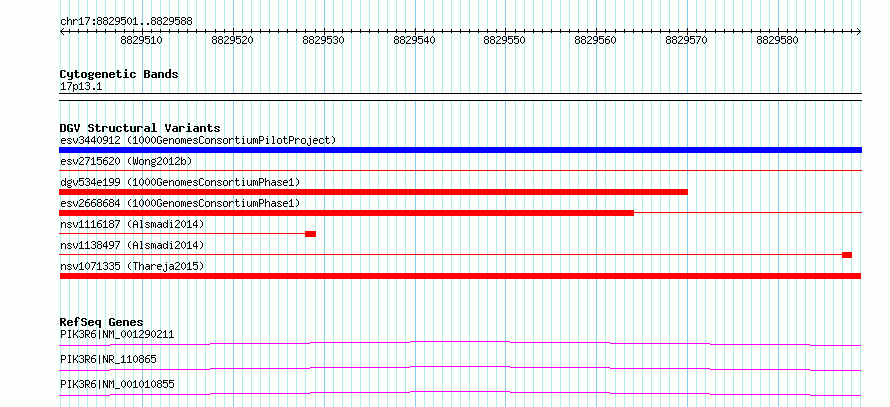Click the thick red esv2668684 bar

pos(346,213)
